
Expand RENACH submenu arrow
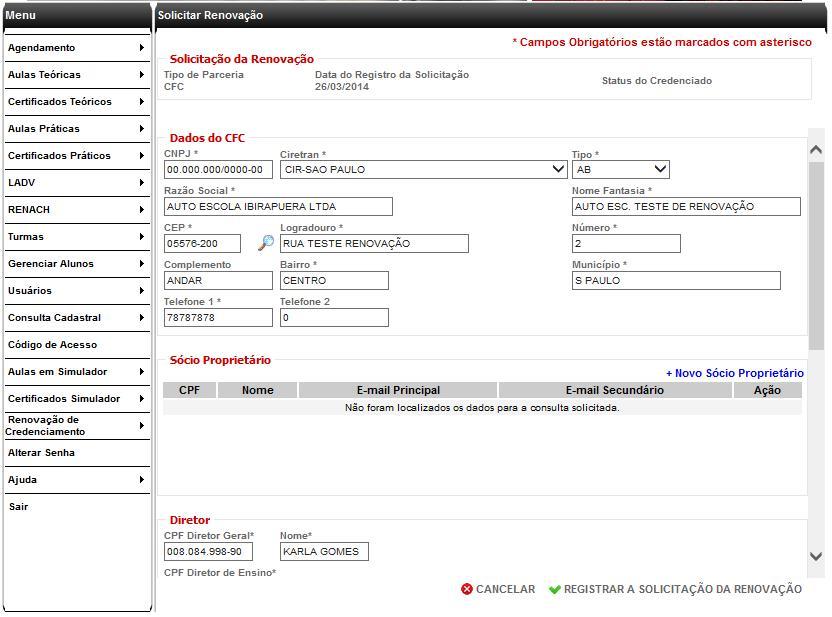142,210
